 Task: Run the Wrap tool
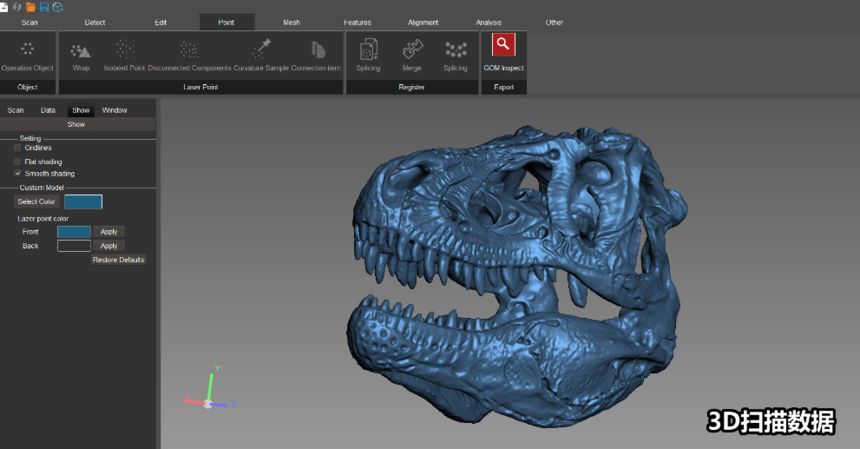[x=81, y=56]
